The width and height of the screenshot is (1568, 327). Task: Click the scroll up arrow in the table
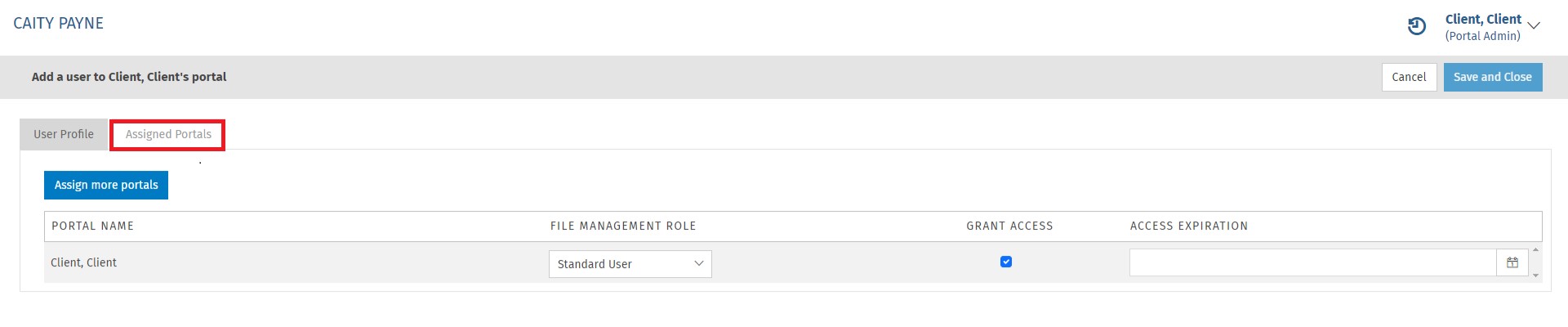1536,250
